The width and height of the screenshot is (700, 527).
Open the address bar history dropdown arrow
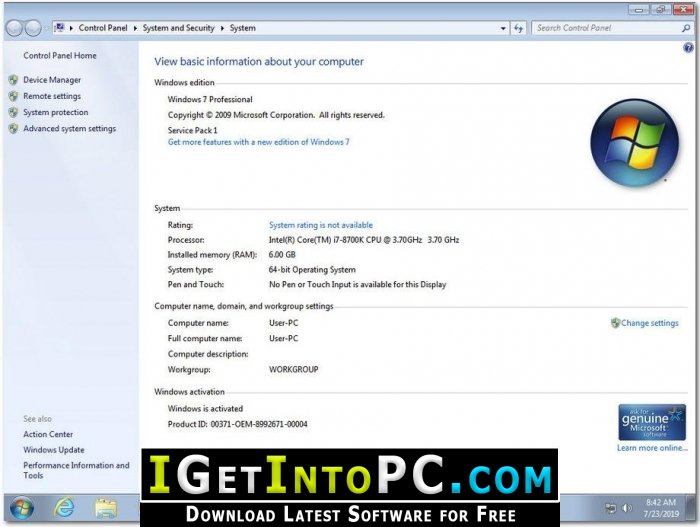click(x=503, y=28)
